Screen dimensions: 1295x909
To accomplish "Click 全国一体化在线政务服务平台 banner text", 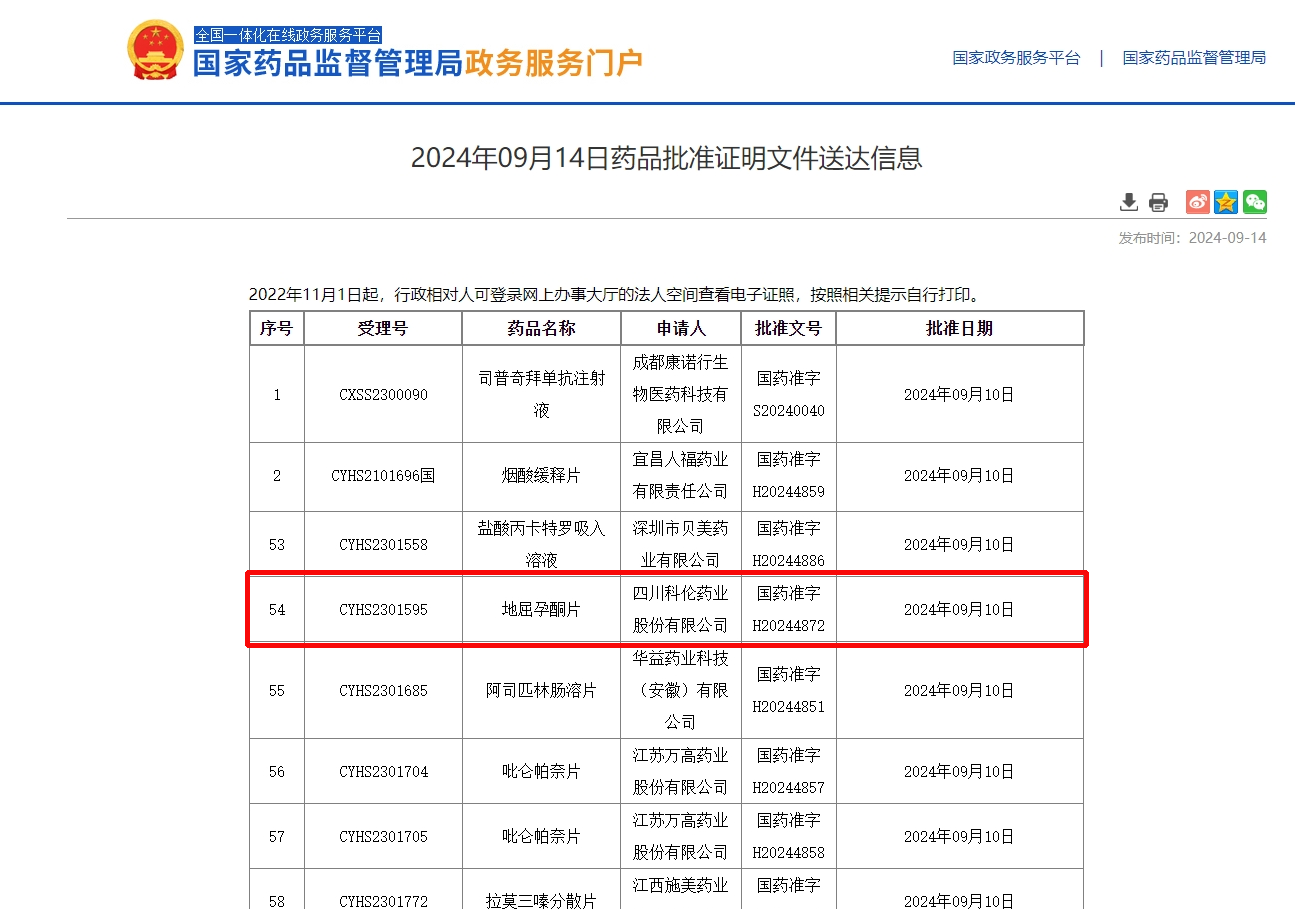I will click(288, 35).
